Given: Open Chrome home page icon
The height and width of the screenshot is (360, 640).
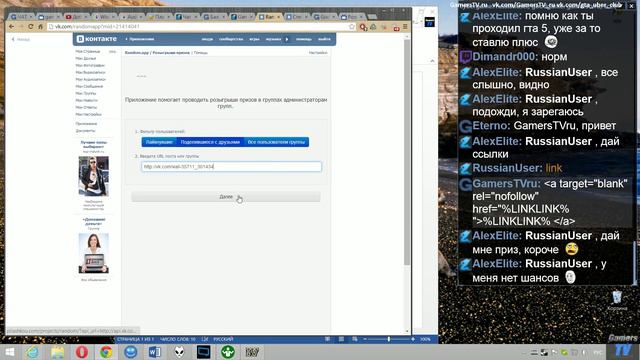Looking at the screenshot, I should [40, 27].
